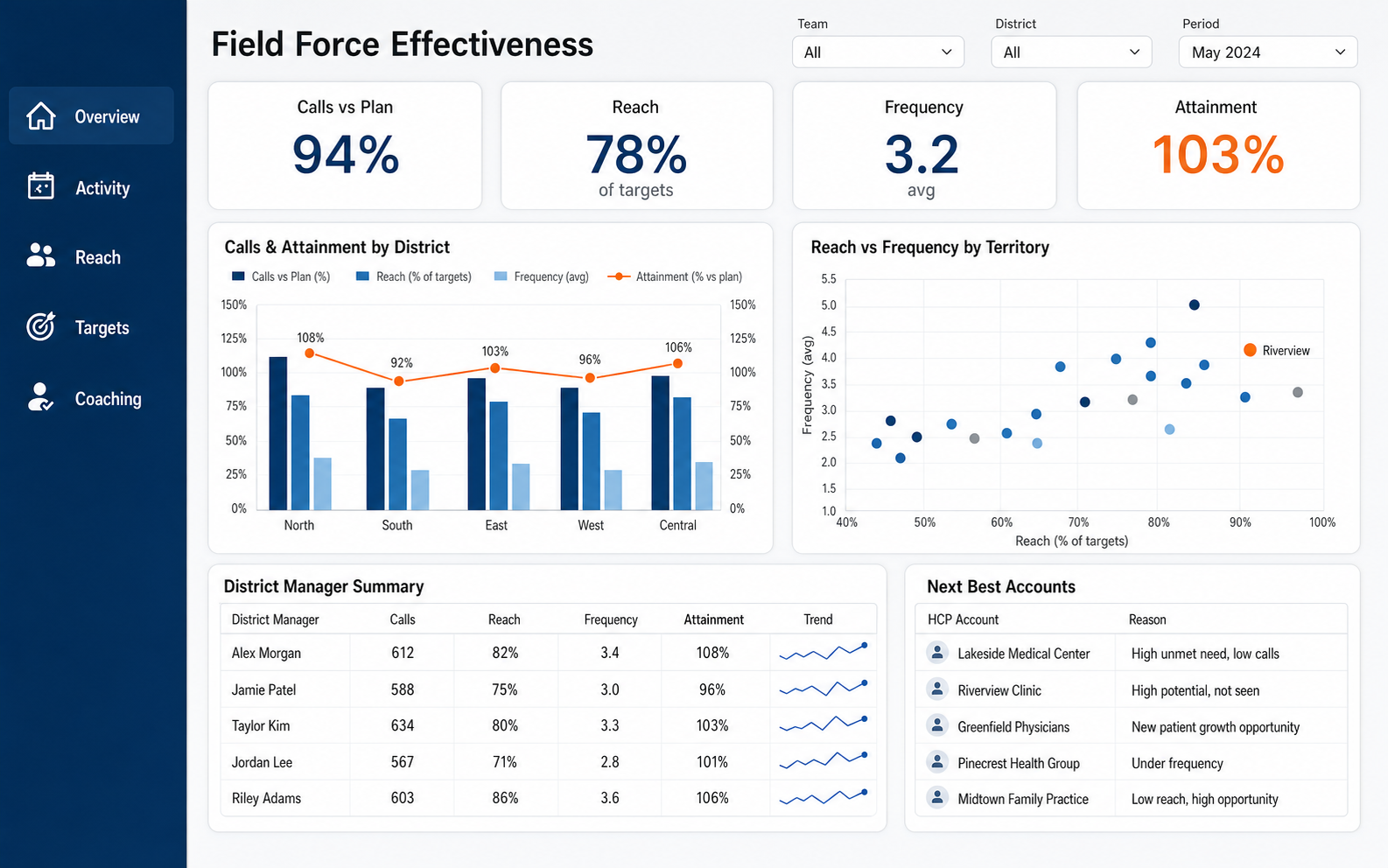Image resolution: width=1388 pixels, height=868 pixels.
Task: Click the Targets bullseye icon
Action: (x=41, y=325)
